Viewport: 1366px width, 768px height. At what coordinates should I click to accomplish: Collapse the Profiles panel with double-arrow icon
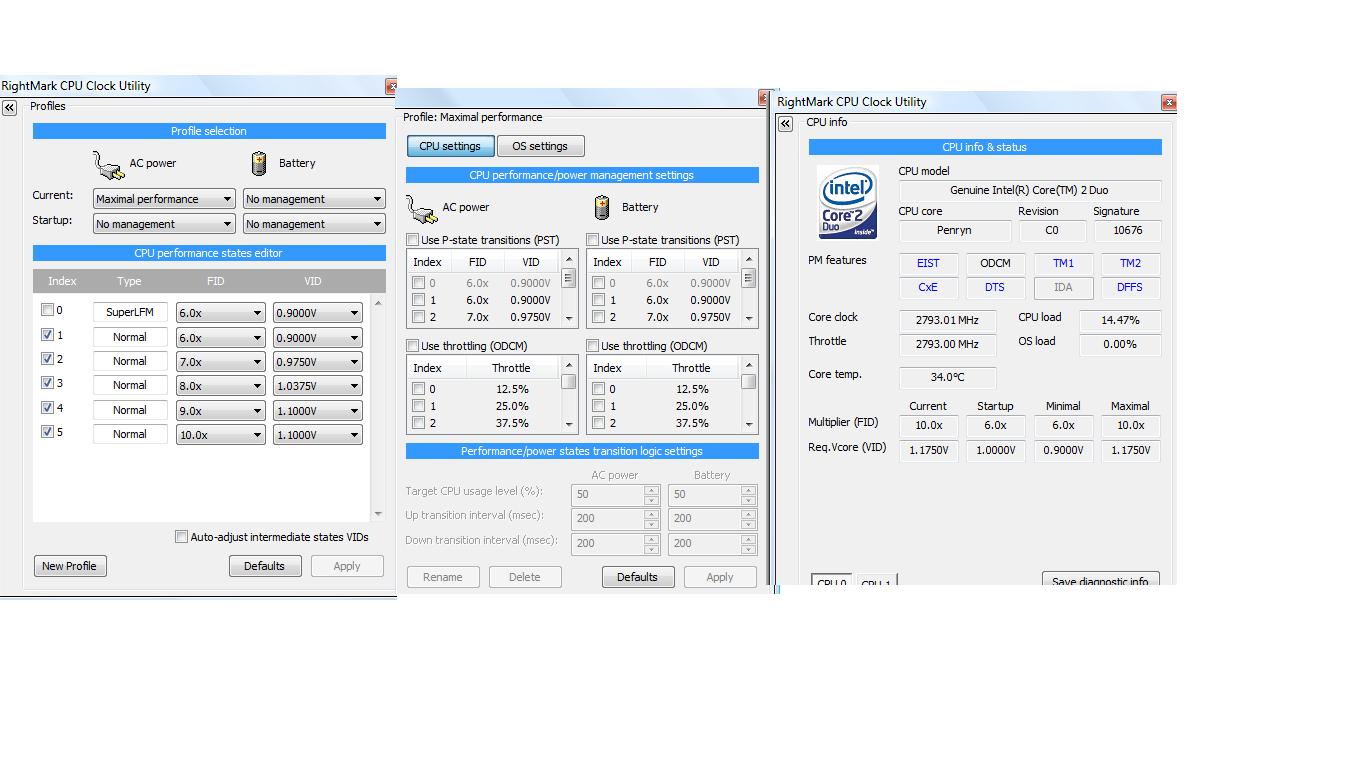click(9, 107)
